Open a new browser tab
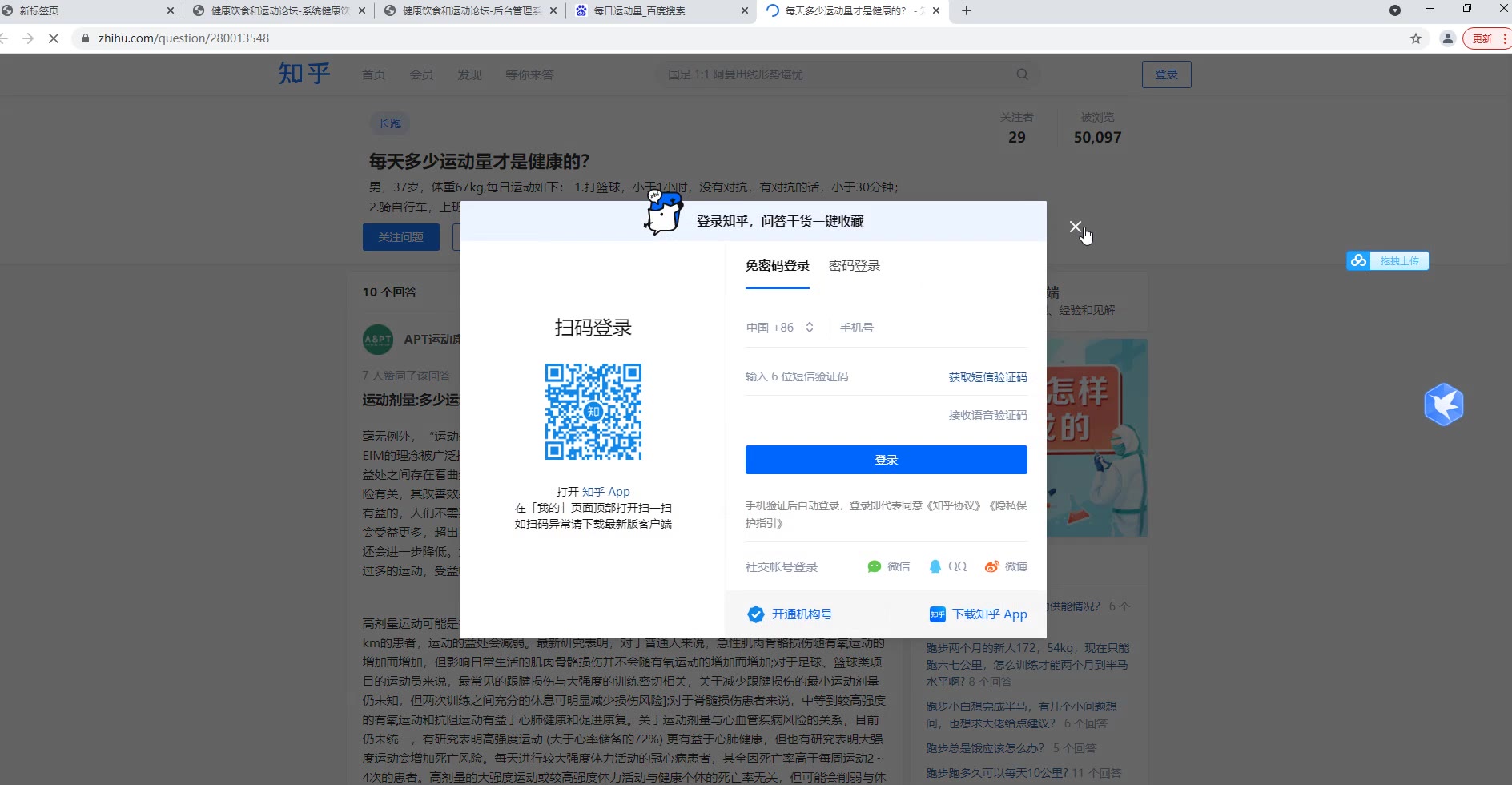1512x785 pixels. click(967, 10)
